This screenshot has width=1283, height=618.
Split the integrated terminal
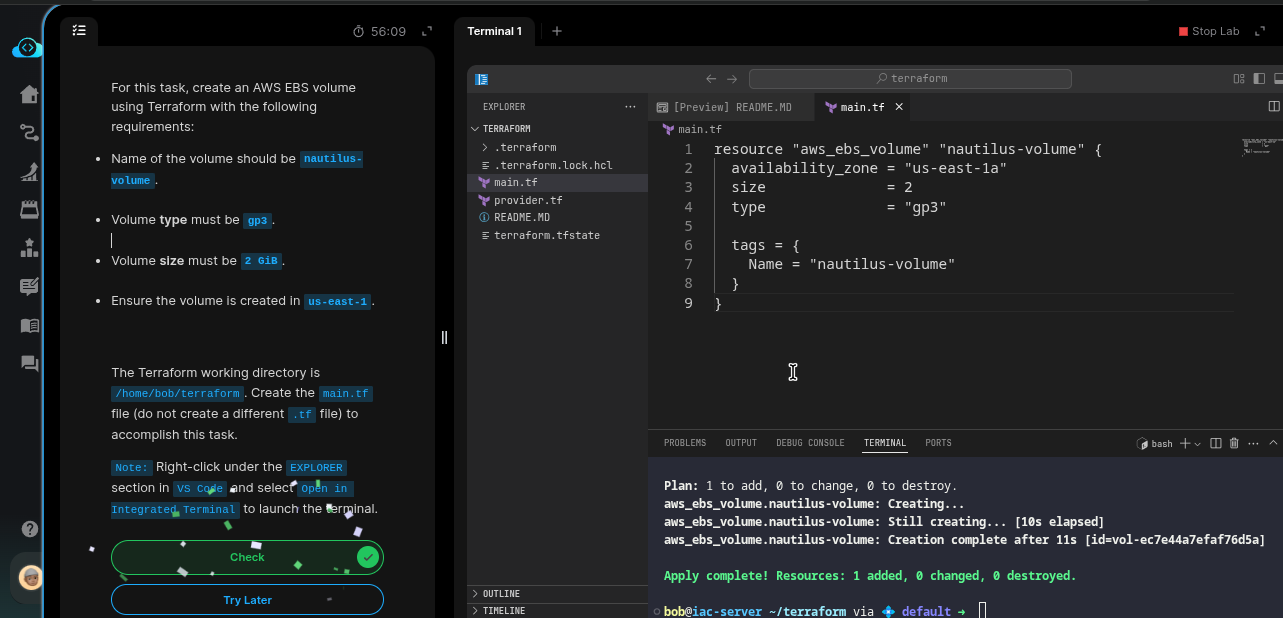pyautogui.click(x=1216, y=443)
